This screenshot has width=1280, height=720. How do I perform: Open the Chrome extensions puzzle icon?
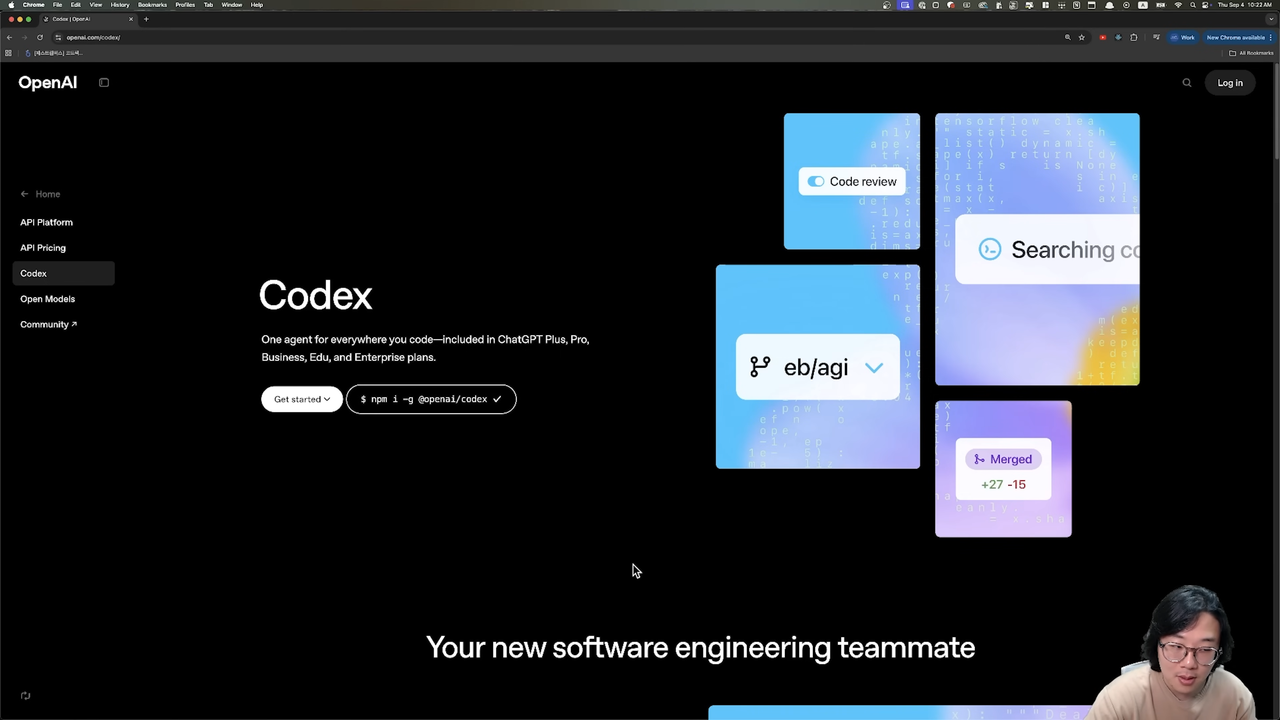(x=1133, y=37)
